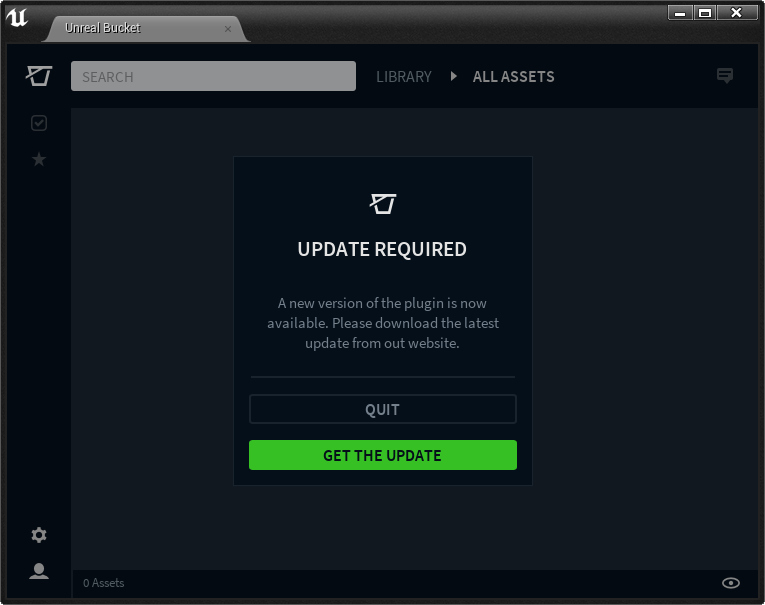This screenshot has width=765, height=605.
Task: Minimize the plugin window
Action: pos(680,13)
